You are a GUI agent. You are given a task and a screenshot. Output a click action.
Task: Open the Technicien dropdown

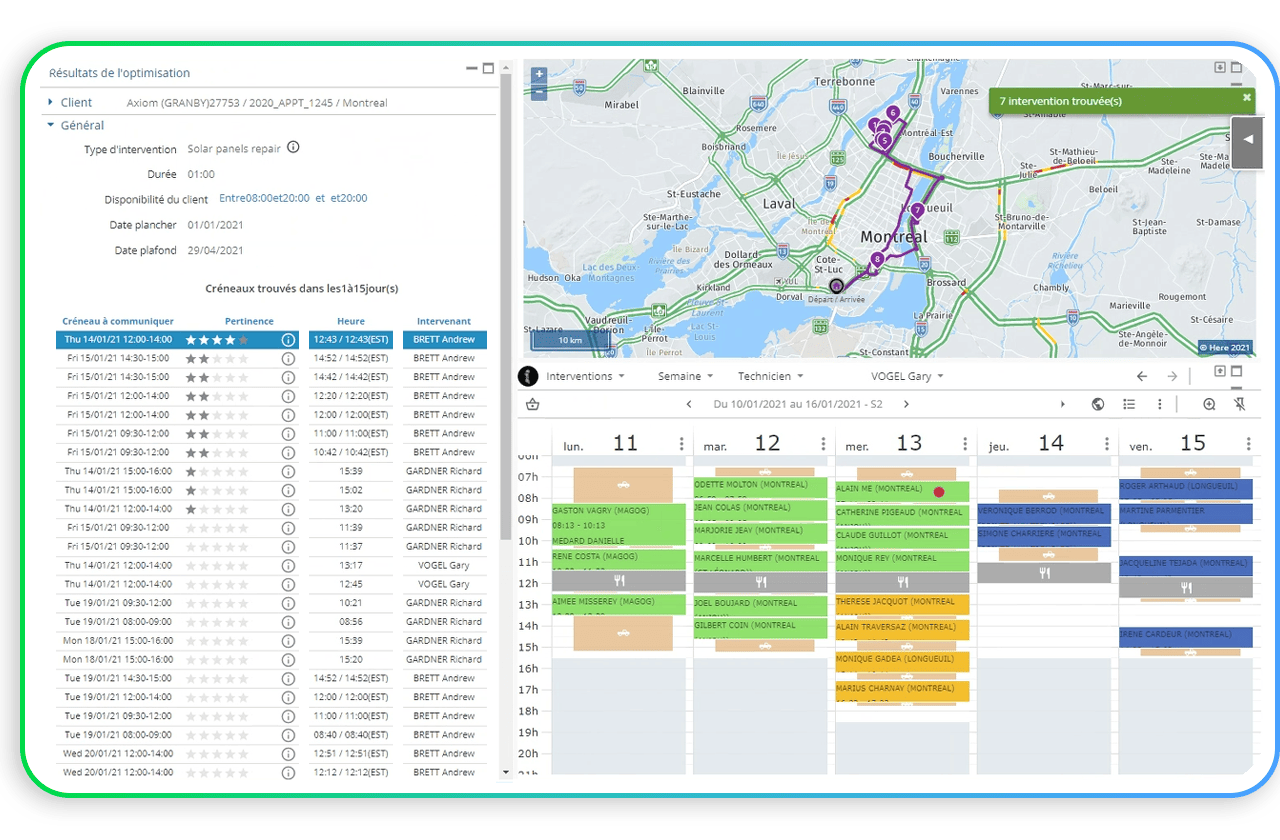771,377
